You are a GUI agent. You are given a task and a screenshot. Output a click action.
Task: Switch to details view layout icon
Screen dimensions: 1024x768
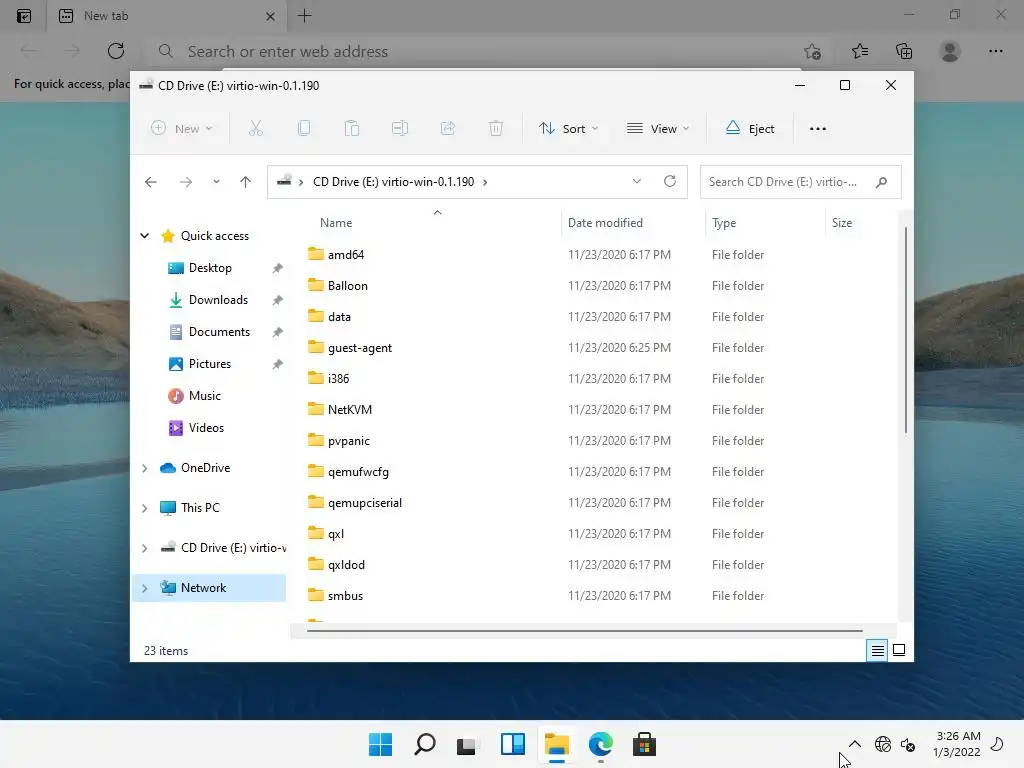pyautogui.click(x=877, y=650)
